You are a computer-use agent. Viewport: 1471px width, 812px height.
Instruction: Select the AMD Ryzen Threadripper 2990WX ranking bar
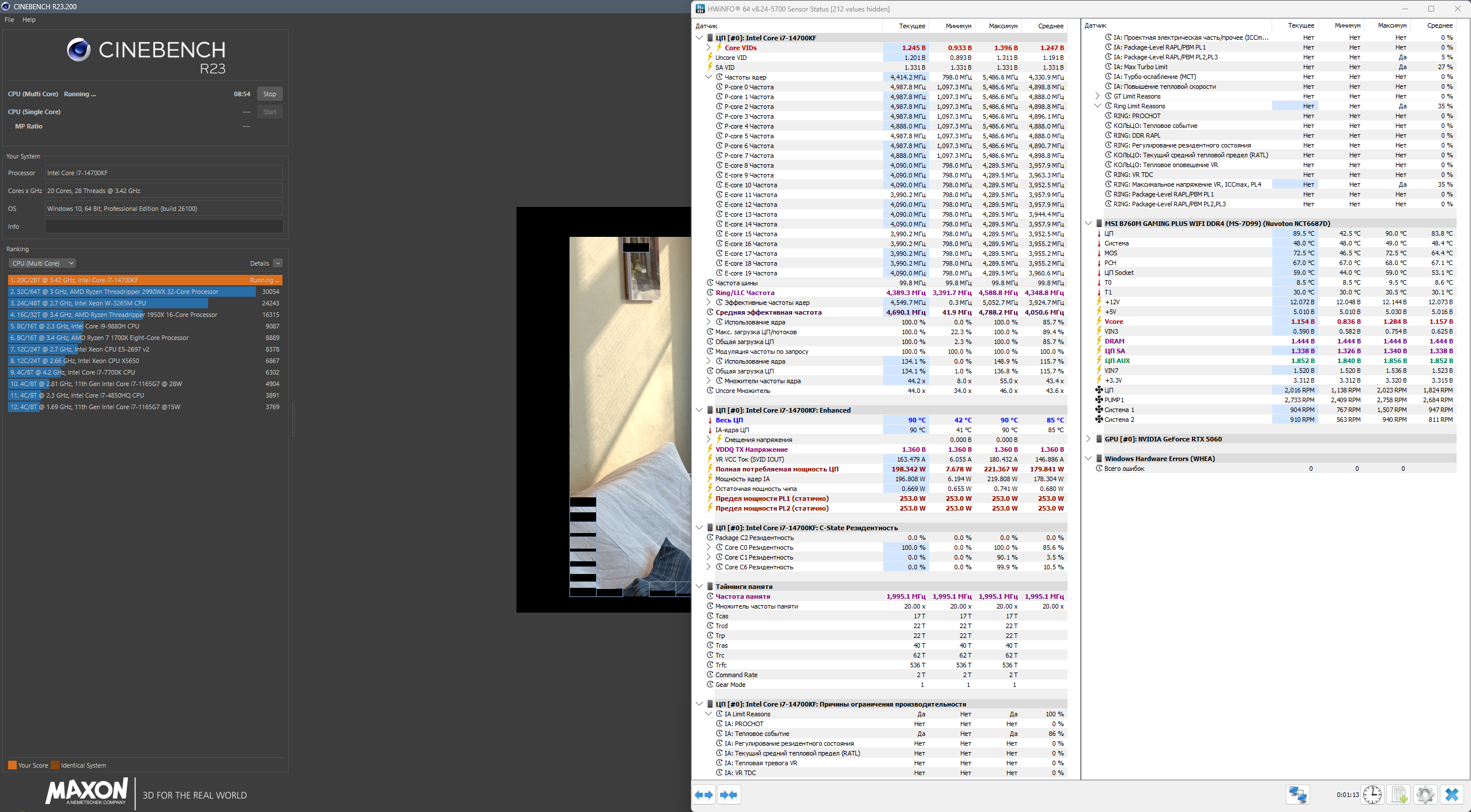click(x=133, y=292)
